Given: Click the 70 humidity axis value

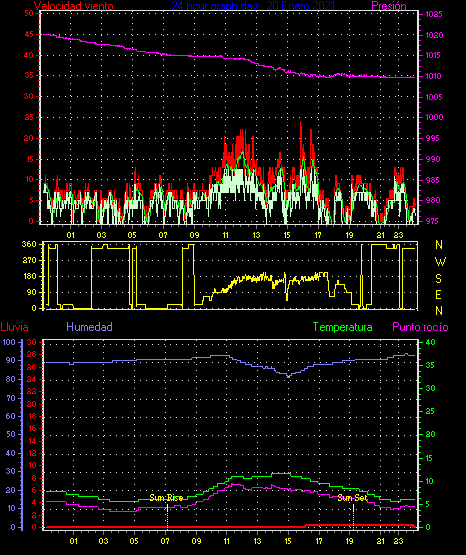Looking at the screenshot, I should click(12, 398).
